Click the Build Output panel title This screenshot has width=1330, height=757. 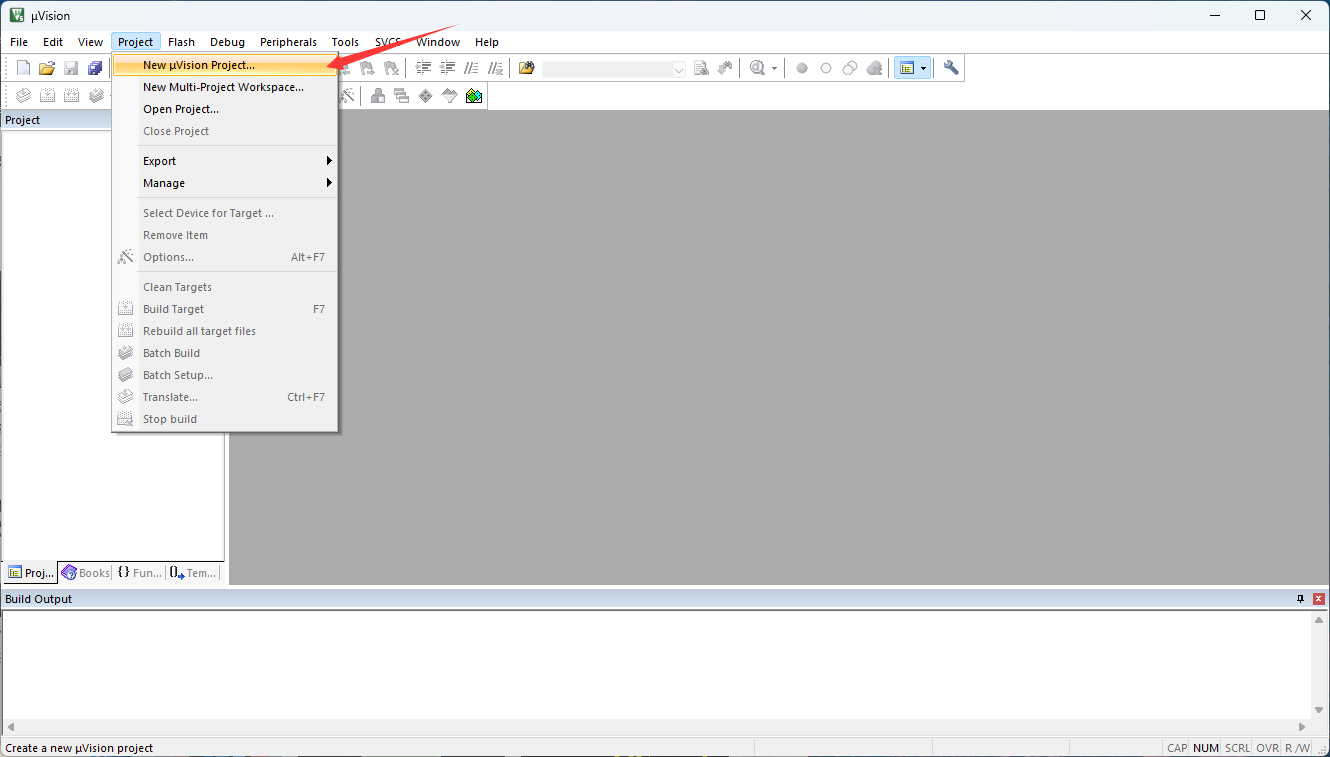(x=39, y=599)
